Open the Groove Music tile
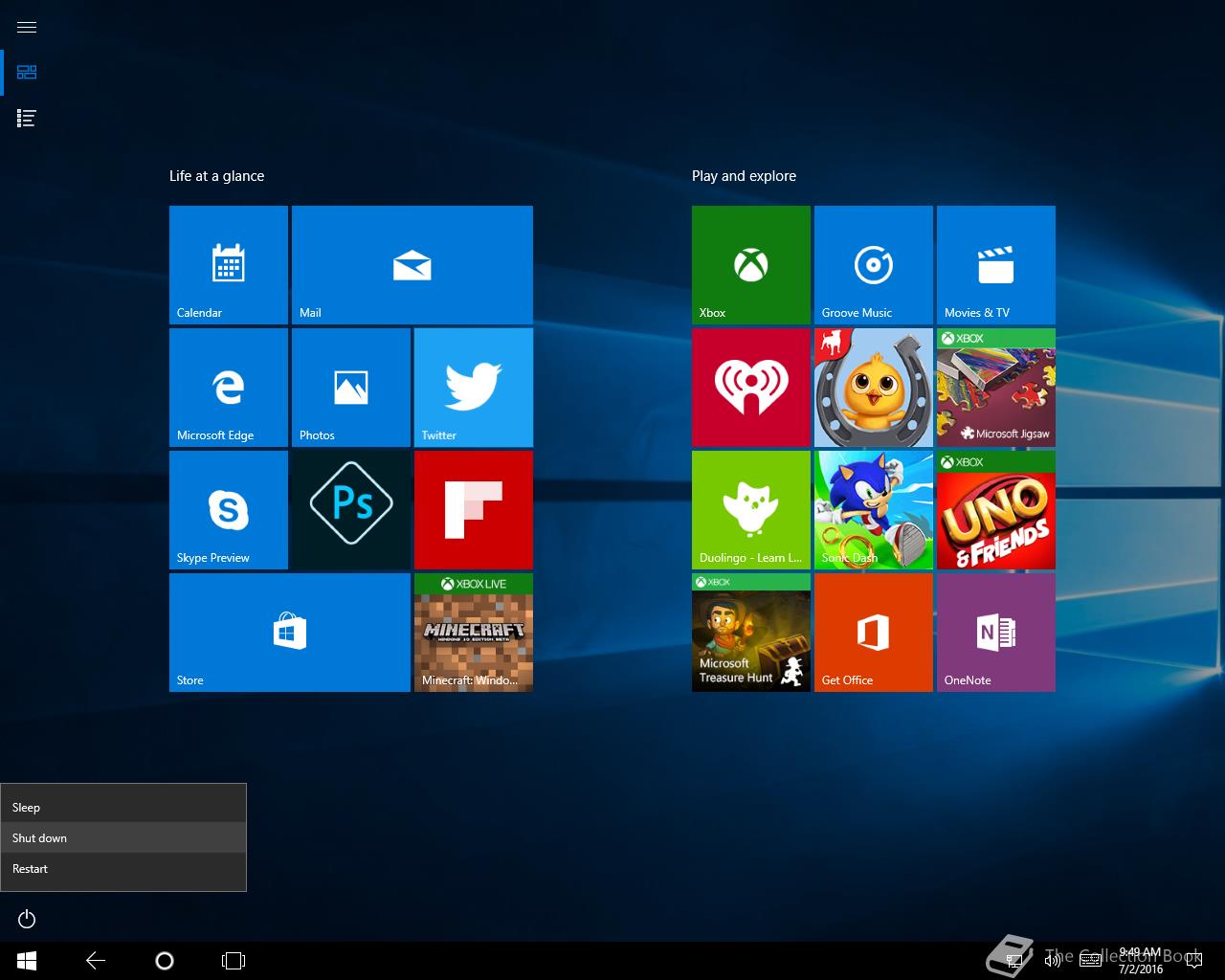 coord(874,265)
